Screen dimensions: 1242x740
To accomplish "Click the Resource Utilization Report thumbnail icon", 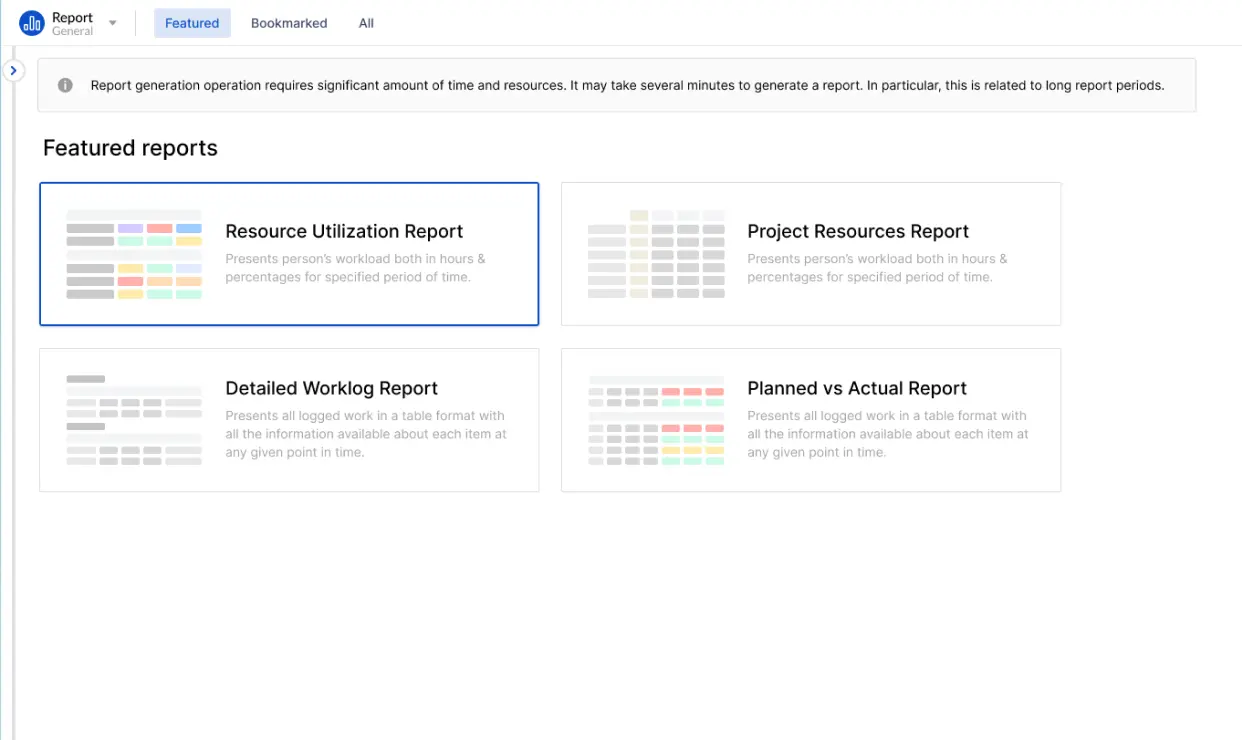I will (134, 254).
